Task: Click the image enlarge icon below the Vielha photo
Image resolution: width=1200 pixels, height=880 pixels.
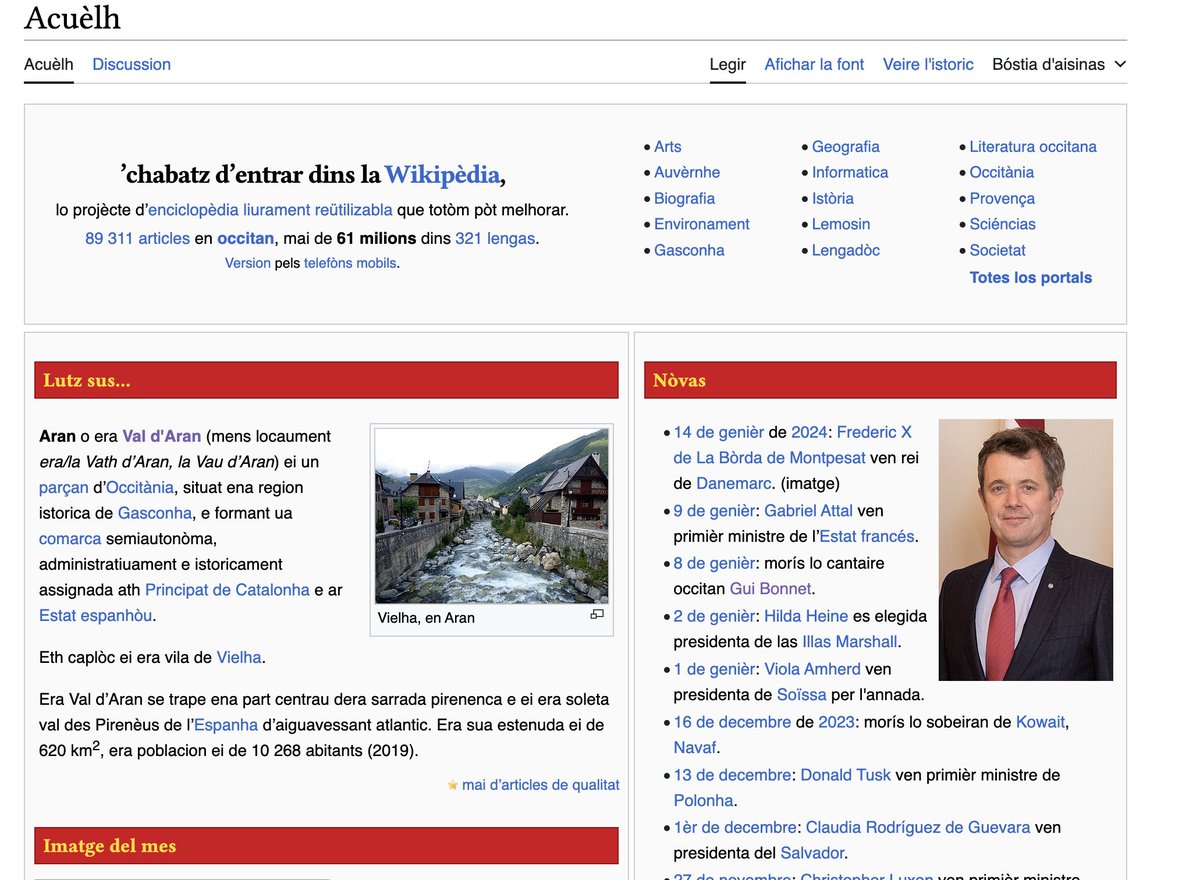Action: pos(597,613)
